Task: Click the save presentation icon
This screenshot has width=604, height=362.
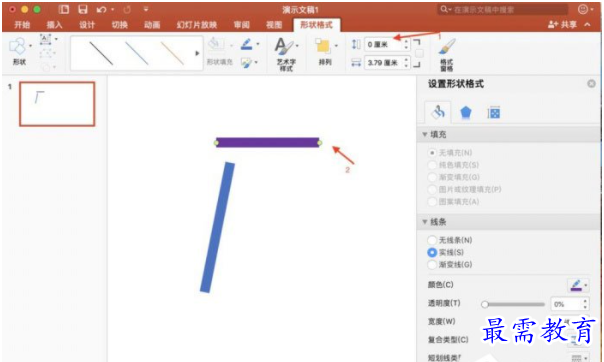Action: coord(82,9)
